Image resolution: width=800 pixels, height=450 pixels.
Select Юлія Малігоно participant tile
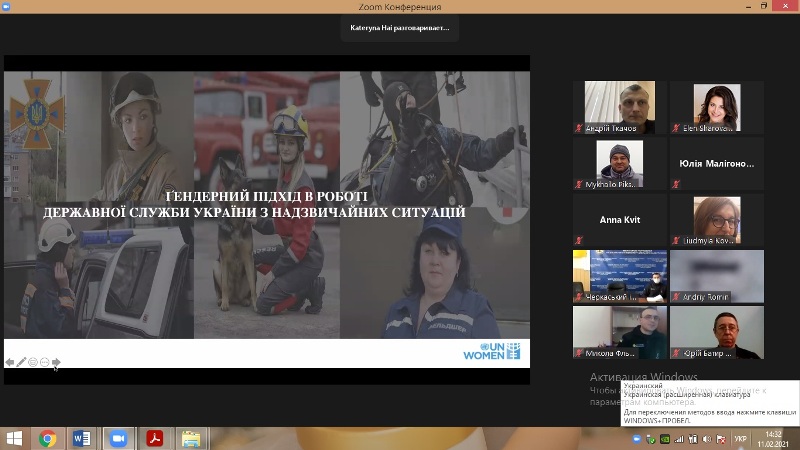pos(716,164)
